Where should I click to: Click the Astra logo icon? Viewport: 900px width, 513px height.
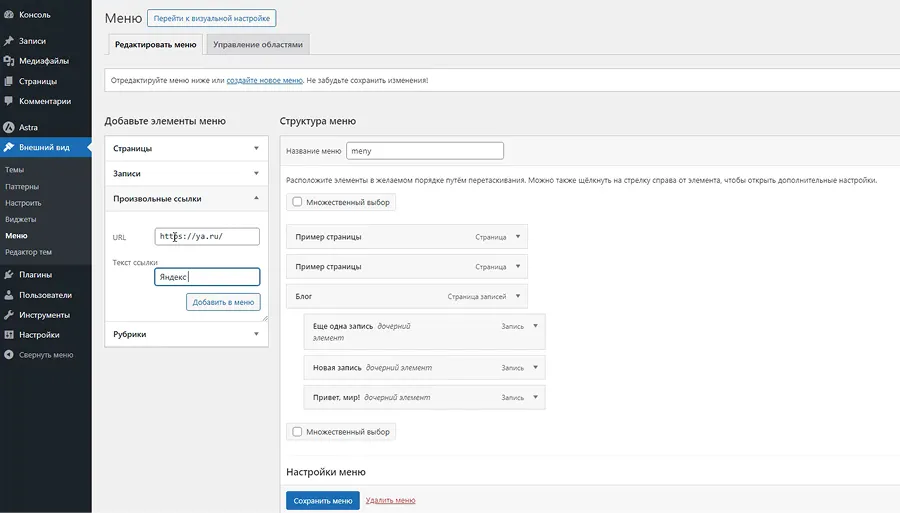[9, 127]
